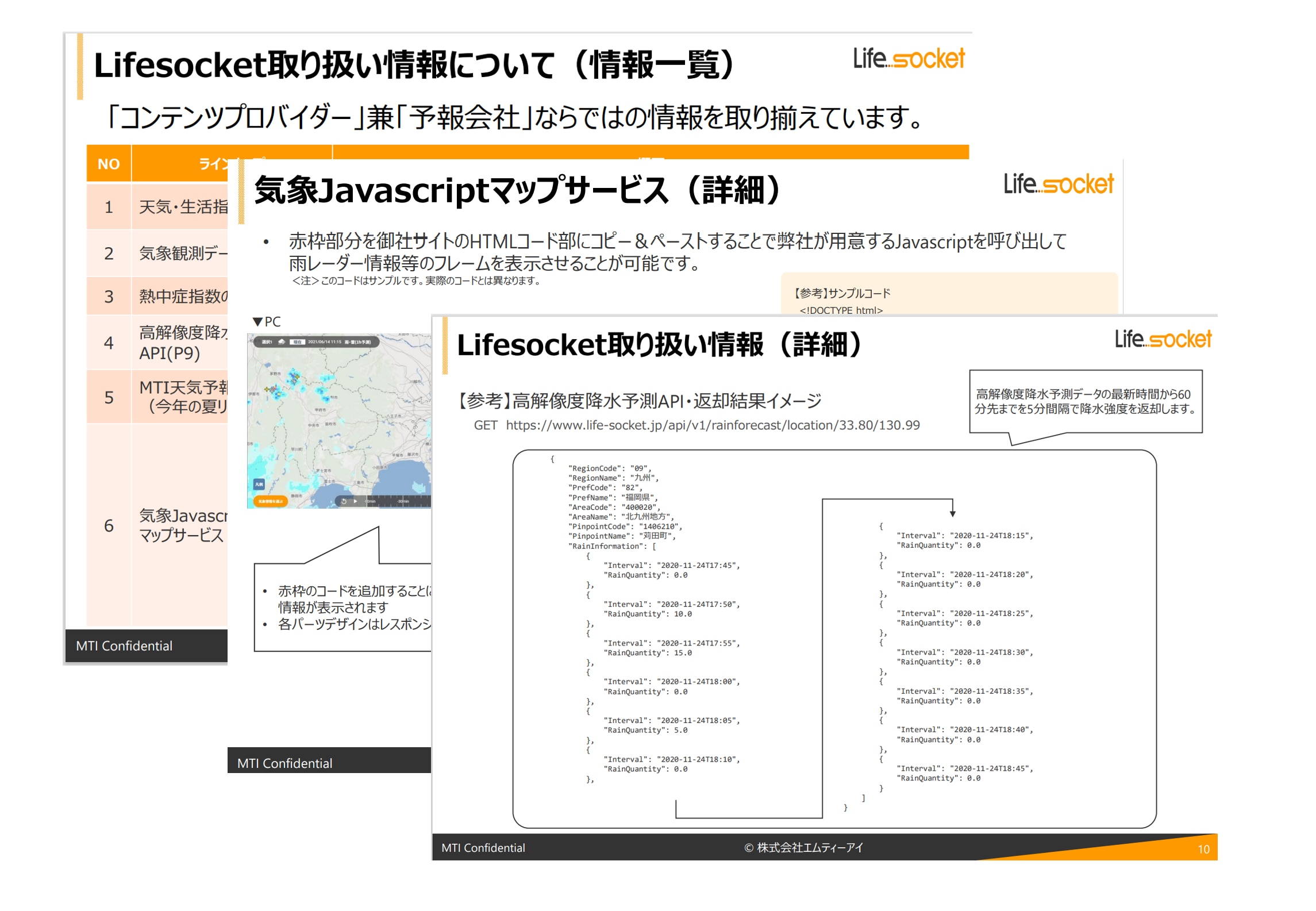This screenshot has width=1316, height=911.
Task: Click the note <注>このコードはサンプルです
Action: point(416,281)
